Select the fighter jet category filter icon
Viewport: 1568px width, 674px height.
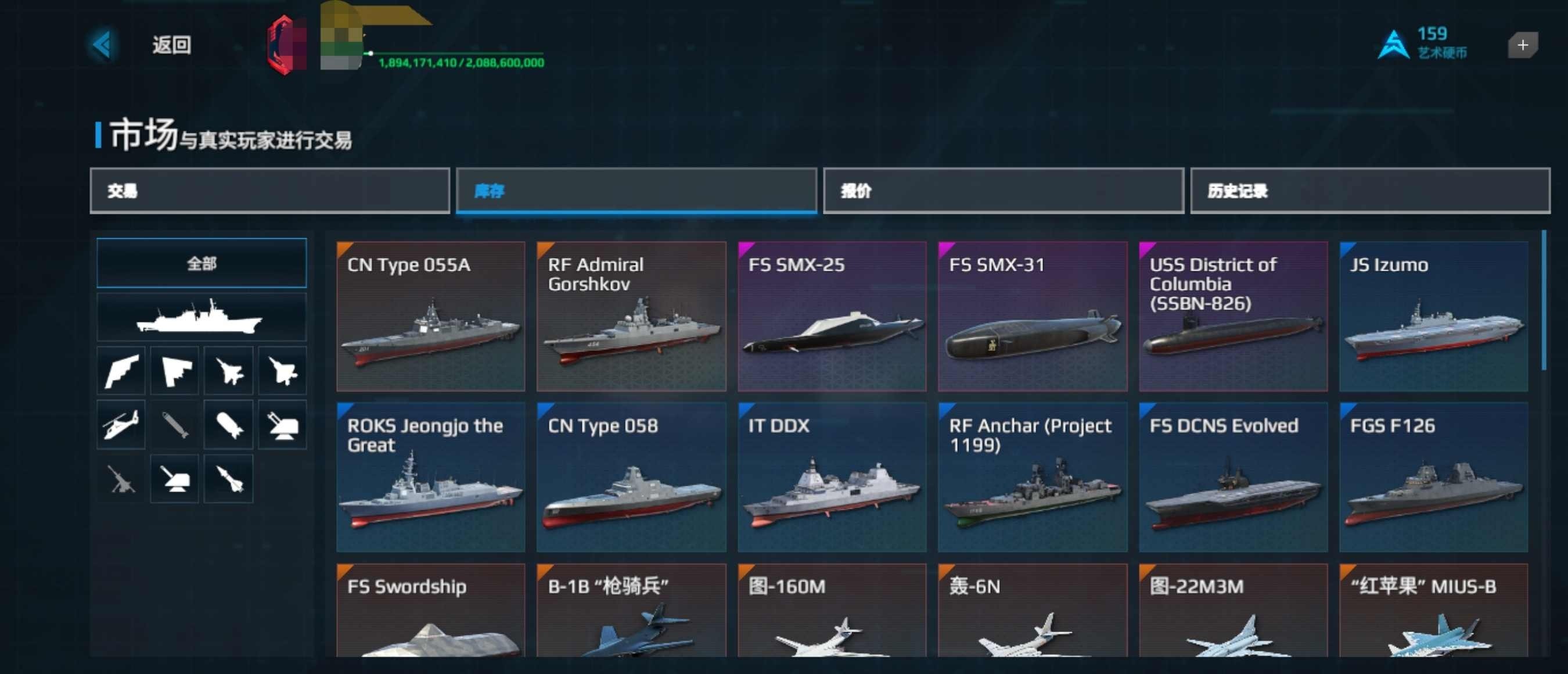[228, 371]
